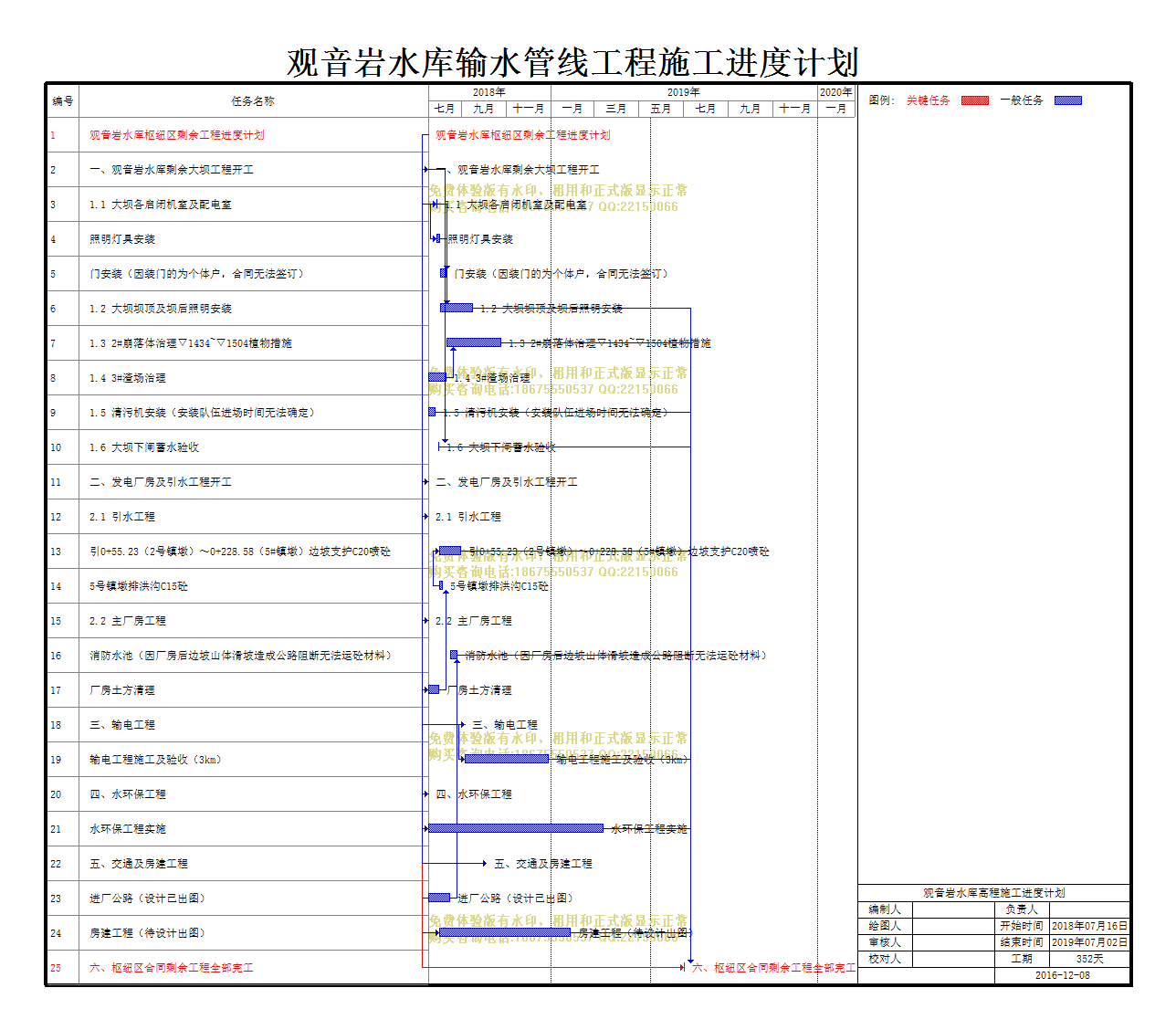1176x1030 pixels.
Task: Click the duration value 352天
Action: coord(1090,959)
